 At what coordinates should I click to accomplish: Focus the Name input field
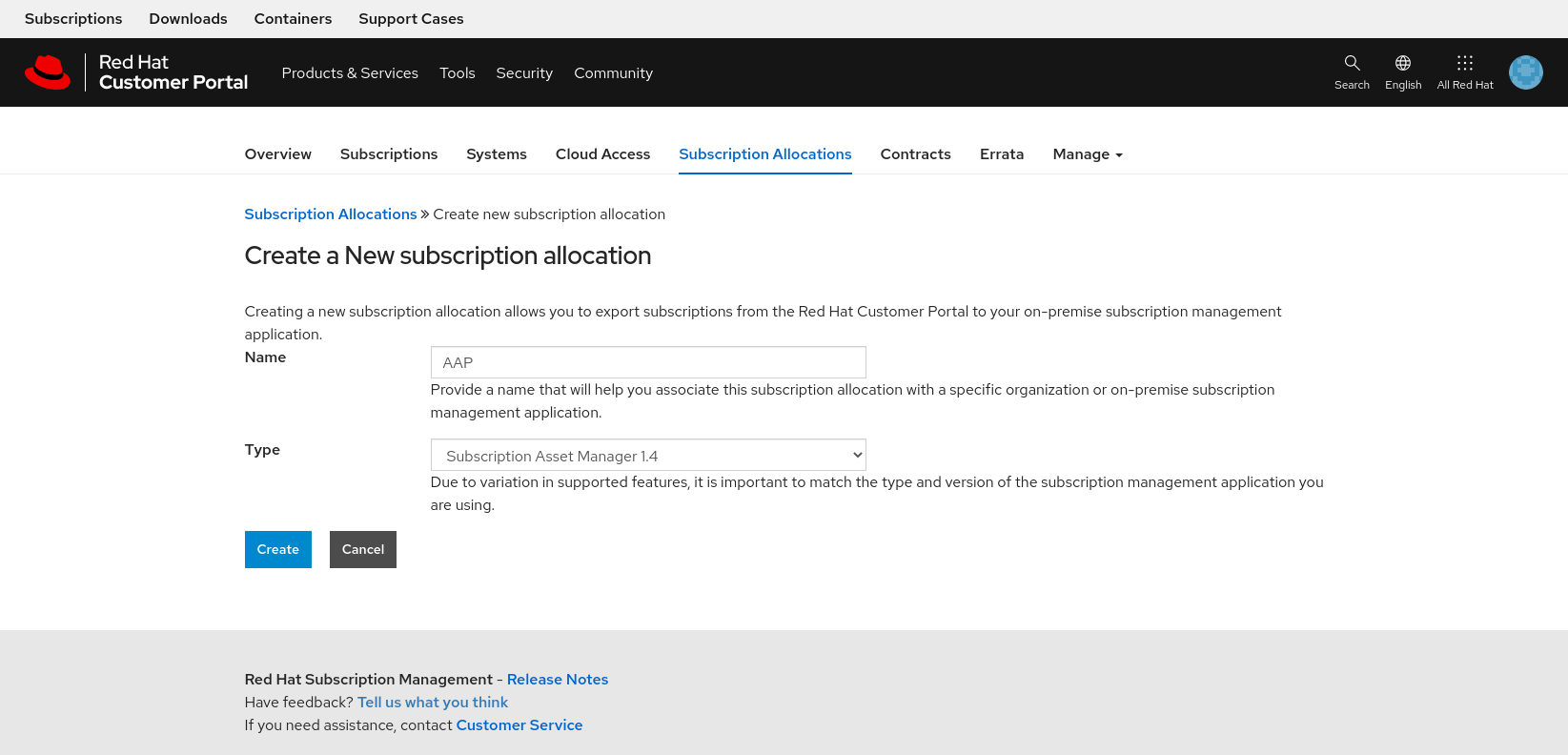pyautogui.click(x=648, y=362)
